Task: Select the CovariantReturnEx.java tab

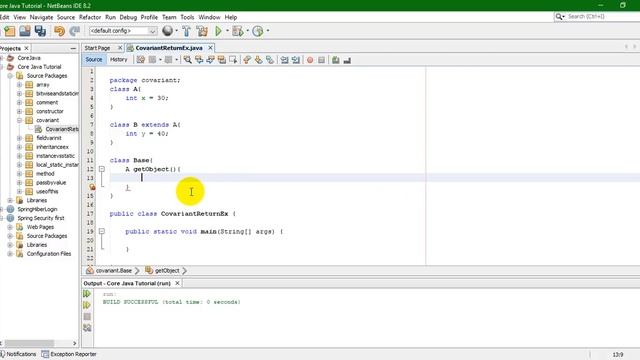Action: (x=169, y=48)
